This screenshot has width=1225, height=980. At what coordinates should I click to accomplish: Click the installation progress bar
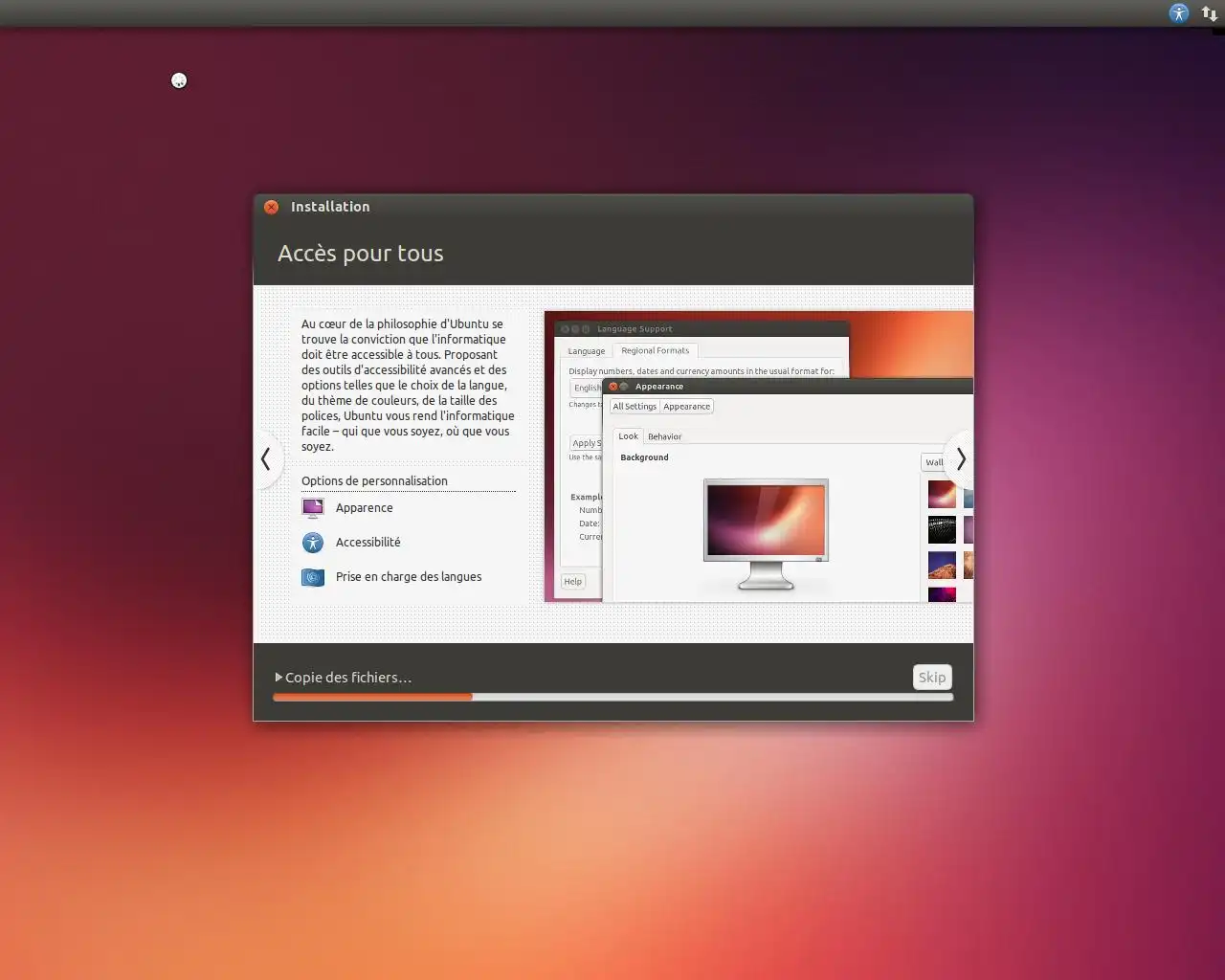612,697
